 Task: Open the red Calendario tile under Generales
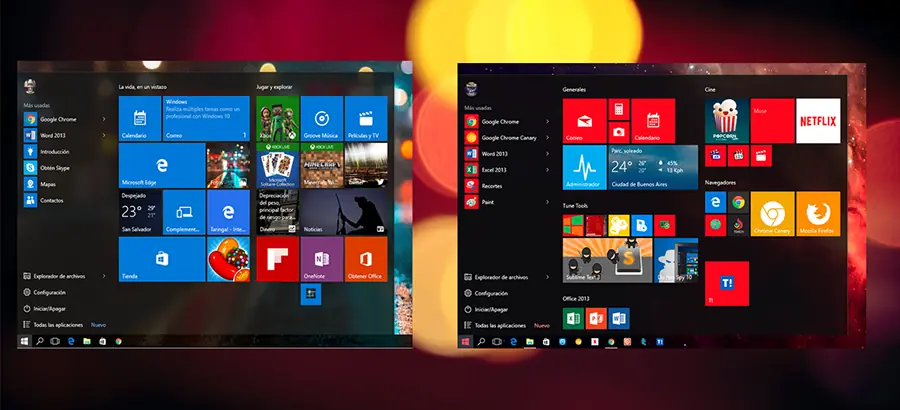[x=653, y=121]
